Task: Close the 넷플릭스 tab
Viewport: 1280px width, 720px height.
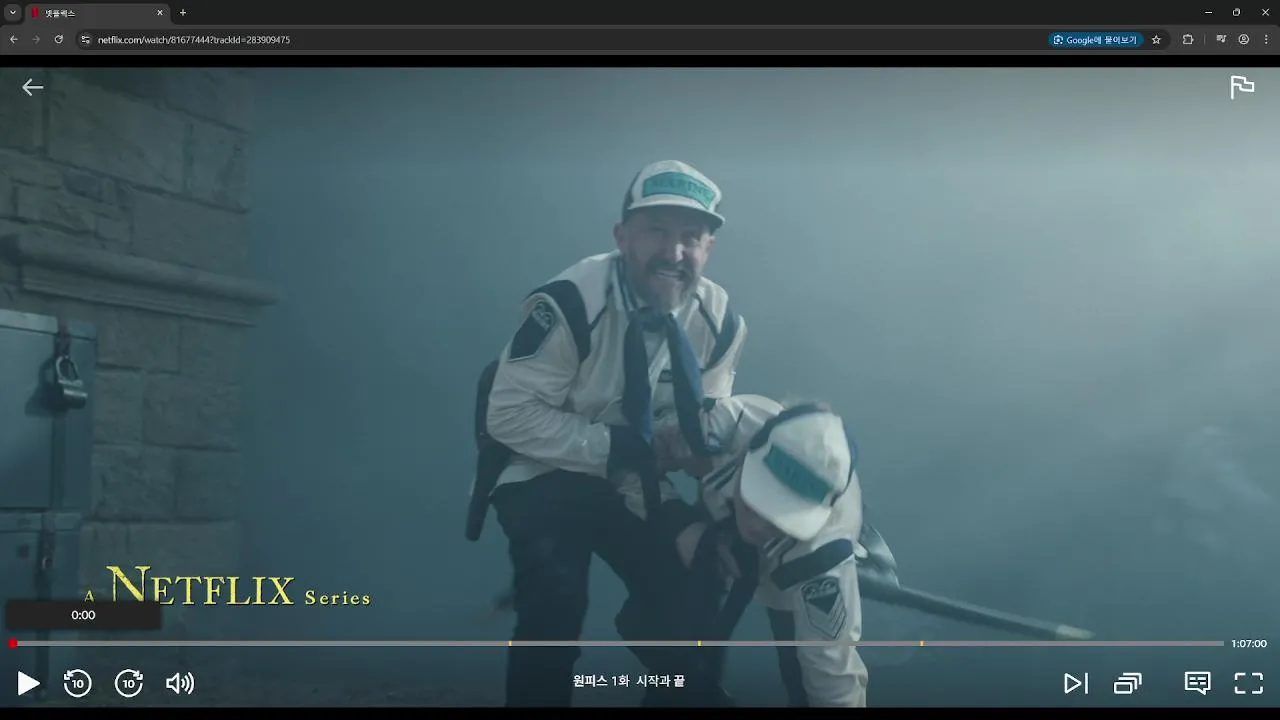Action: click(159, 13)
